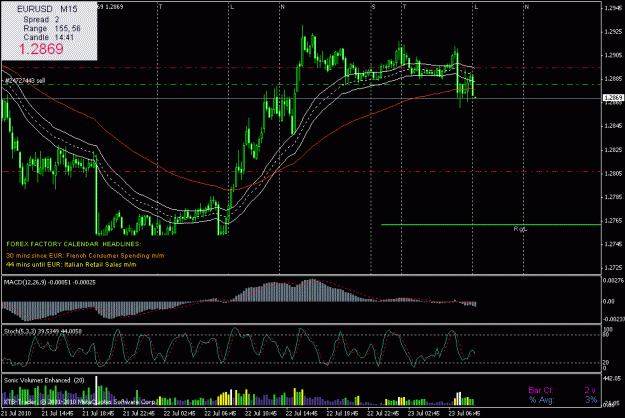
Task: Click the 1.2785 price axis label
Action: click(613, 197)
